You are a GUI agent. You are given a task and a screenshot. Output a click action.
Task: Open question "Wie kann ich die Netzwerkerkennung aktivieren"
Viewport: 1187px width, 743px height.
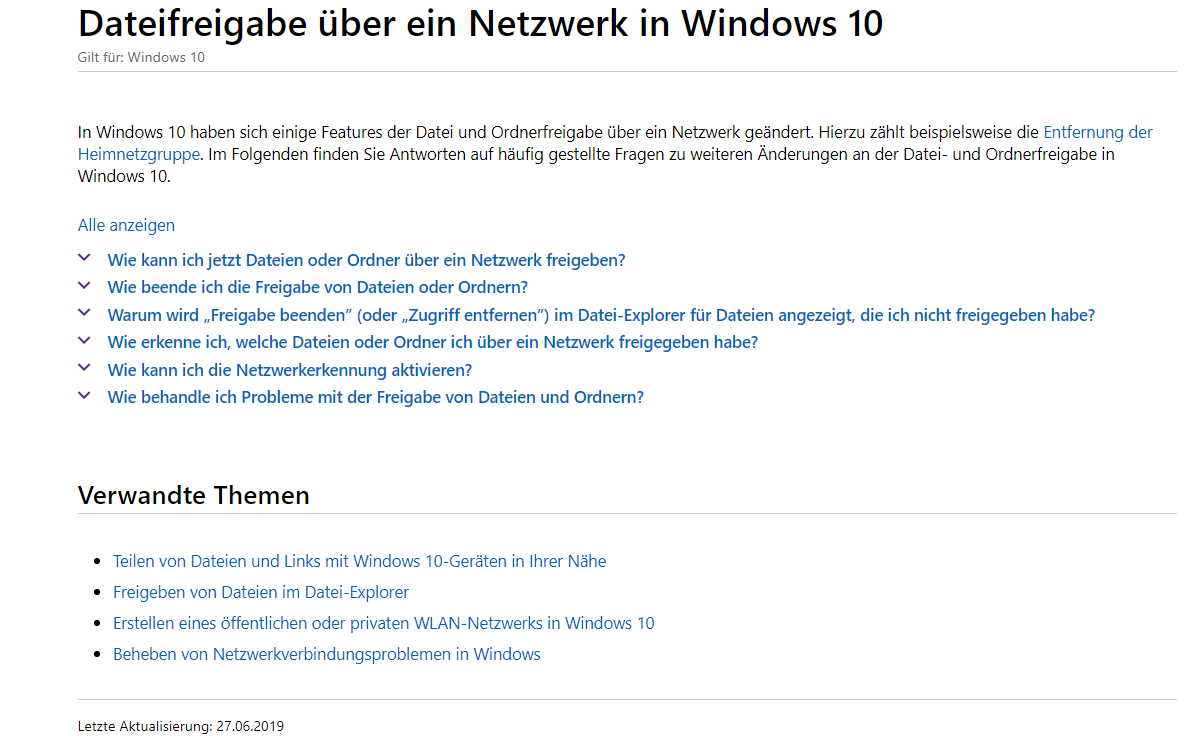[x=290, y=370]
